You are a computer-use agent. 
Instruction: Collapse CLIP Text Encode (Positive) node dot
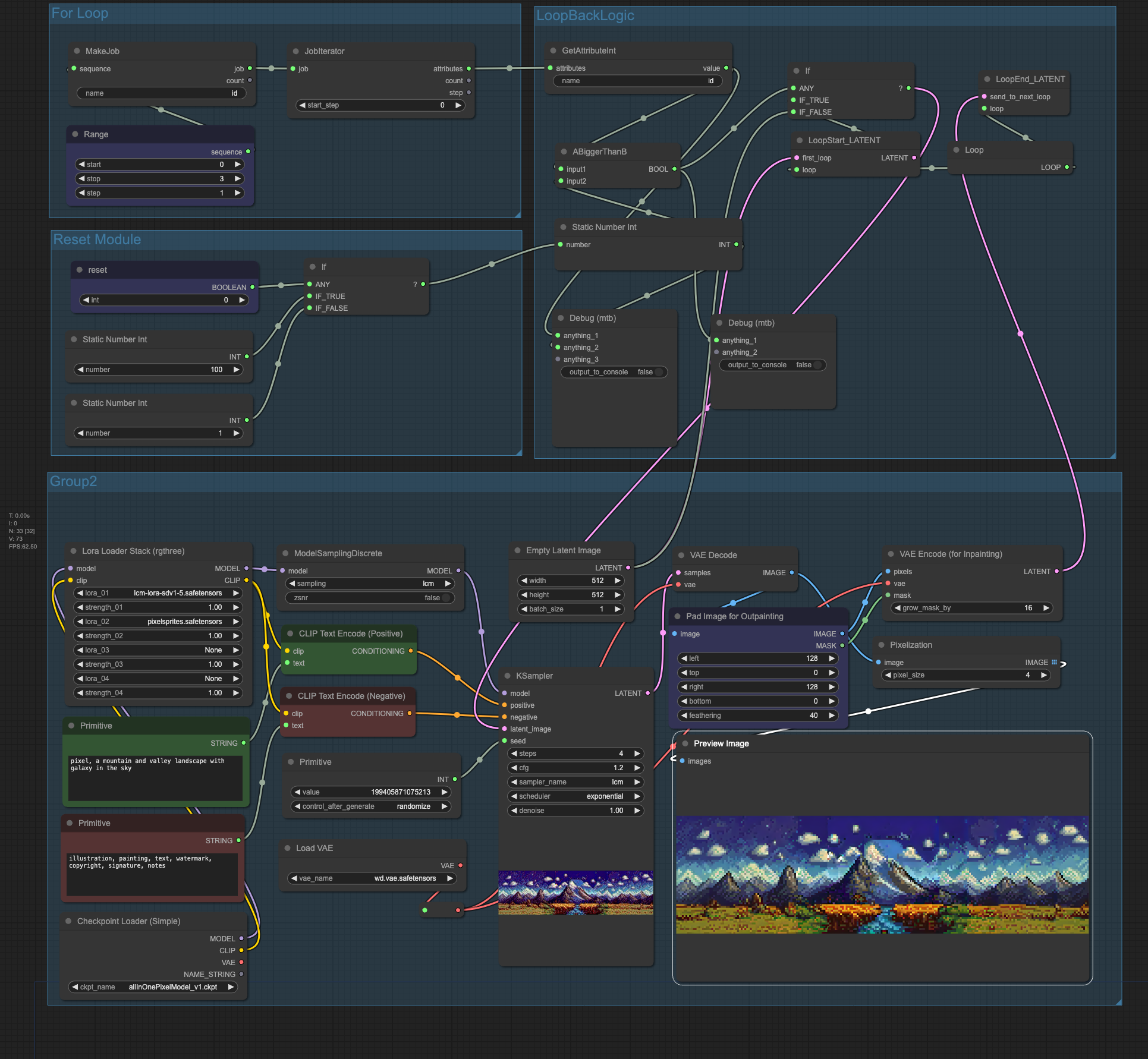coord(291,633)
